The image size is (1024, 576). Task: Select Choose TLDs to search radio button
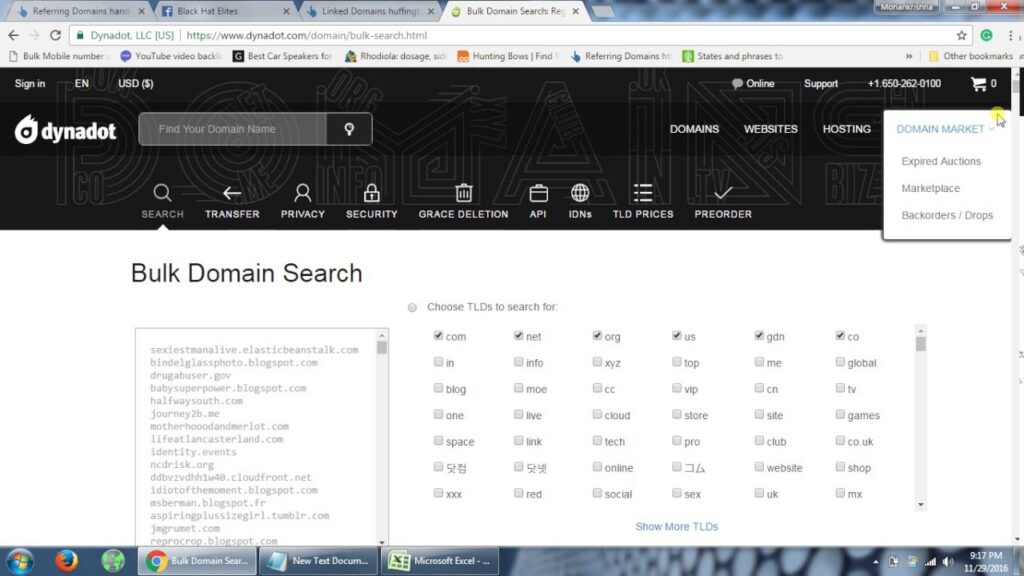(x=412, y=308)
